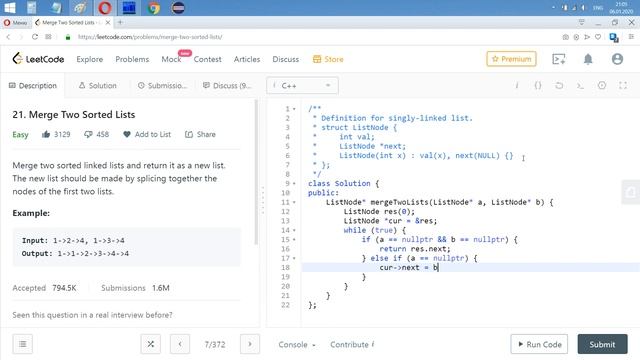This screenshot has height=360, width=640.
Task: Click the Accepted 794.5K statistic
Action: pyautogui.click(x=44, y=288)
